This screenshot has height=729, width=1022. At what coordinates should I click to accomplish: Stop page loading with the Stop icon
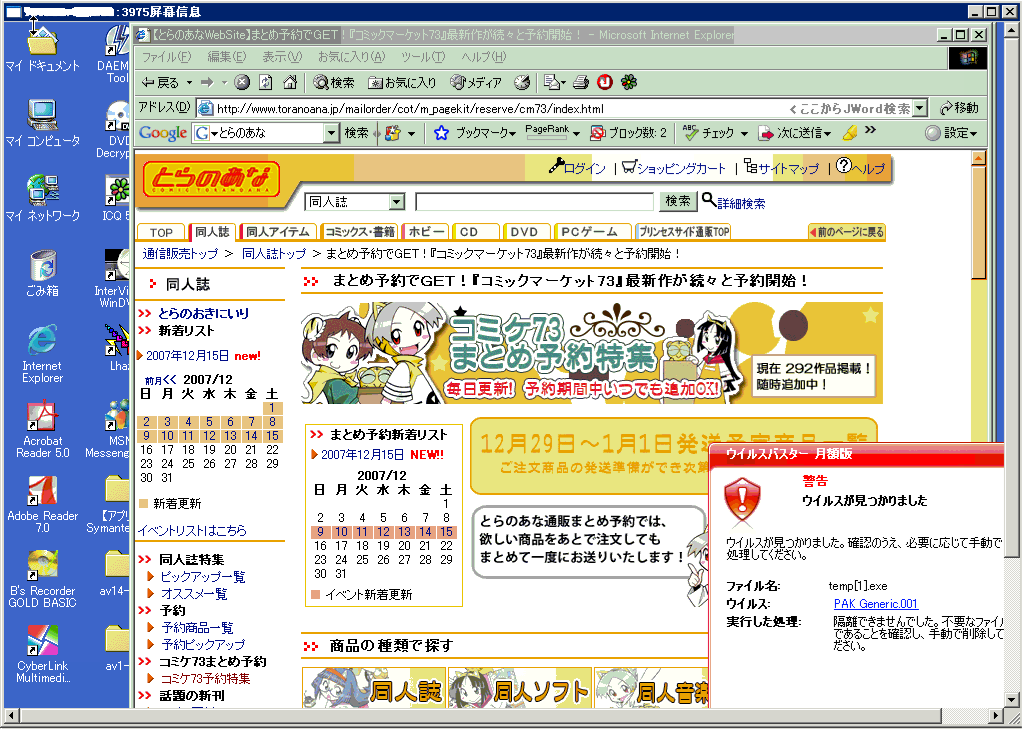click(242, 83)
